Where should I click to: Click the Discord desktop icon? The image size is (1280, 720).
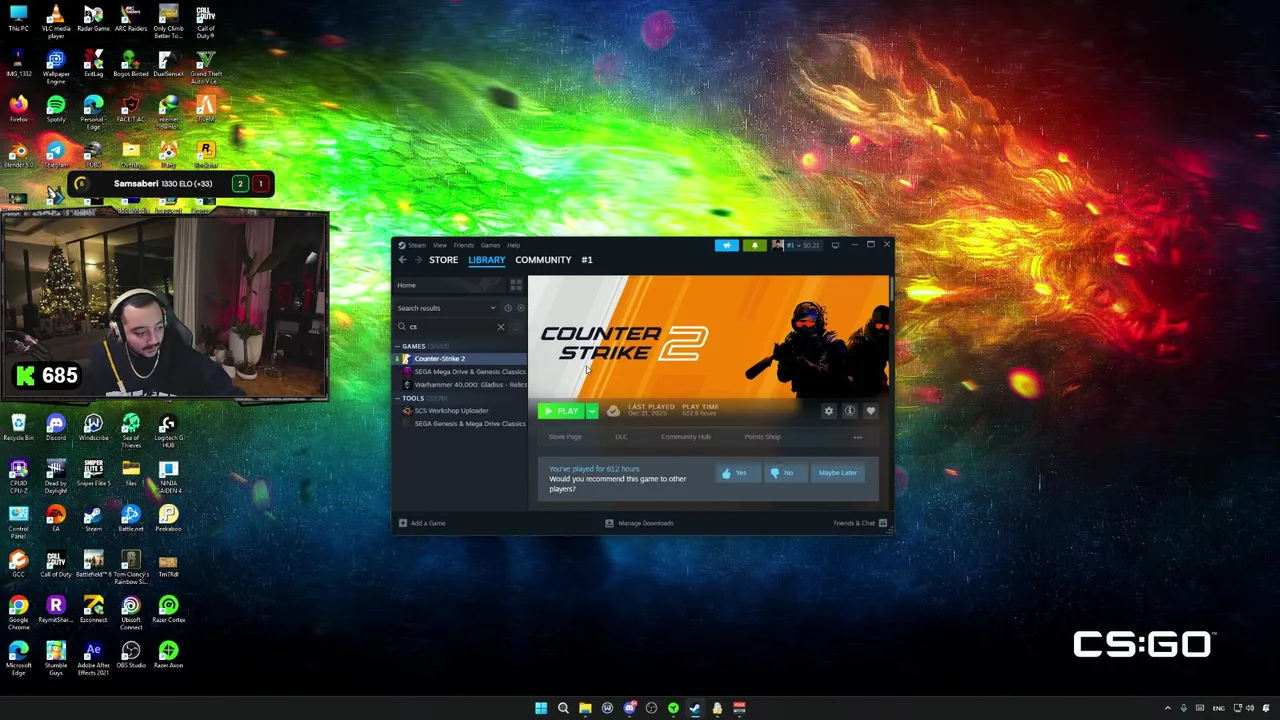tap(56, 429)
